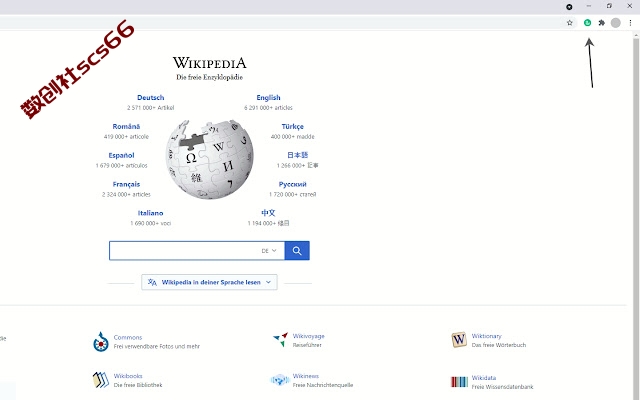
Task: Click 'Frei verwendbare Fotos und mehr' text
Action: click(157, 347)
